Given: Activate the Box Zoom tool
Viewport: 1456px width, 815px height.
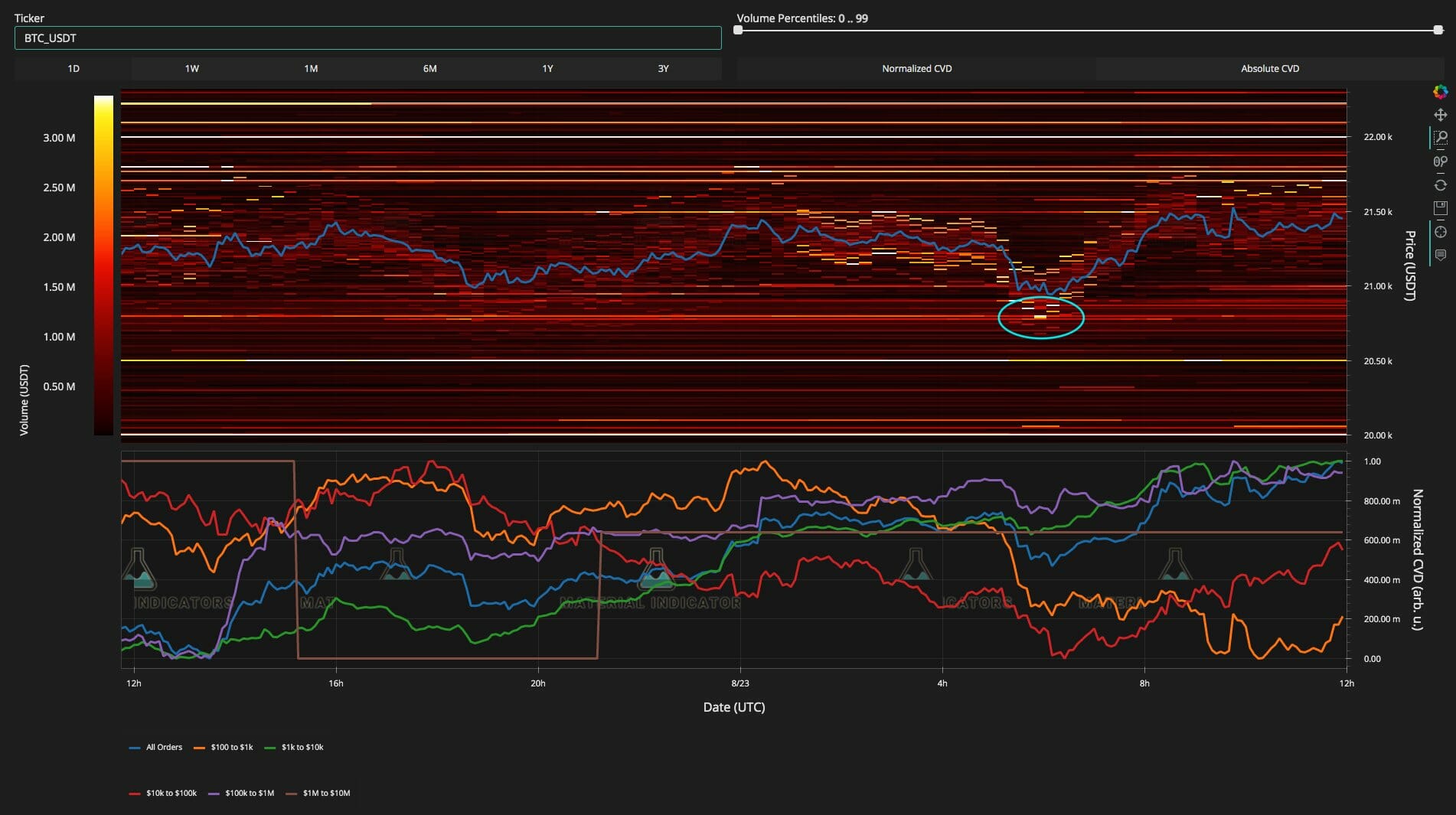Looking at the screenshot, I should (1440, 138).
